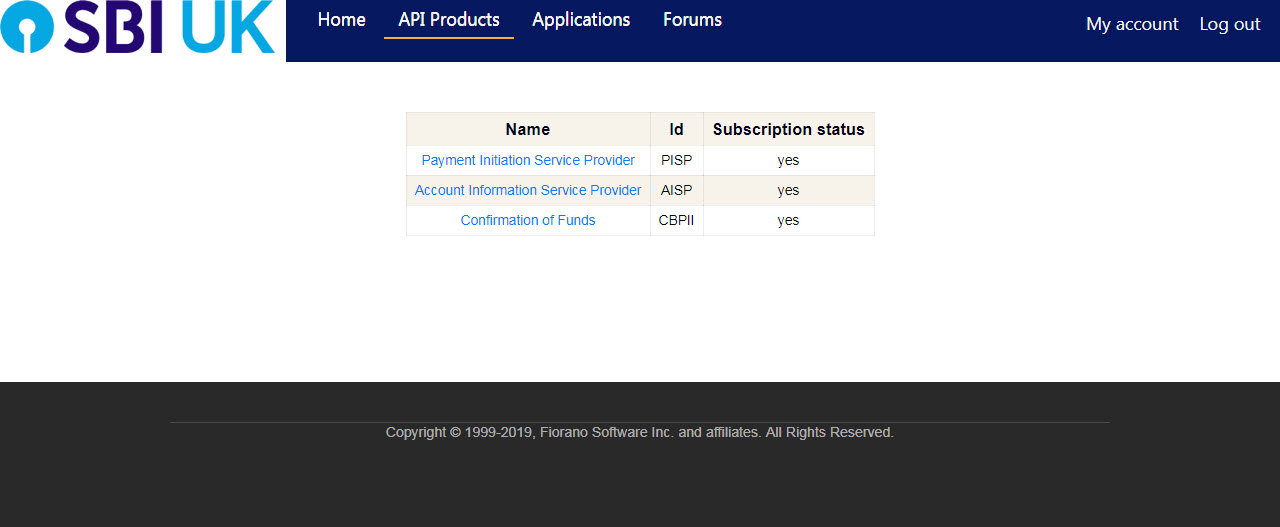
Task: Open My account
Action: [x=1132, y=24]
